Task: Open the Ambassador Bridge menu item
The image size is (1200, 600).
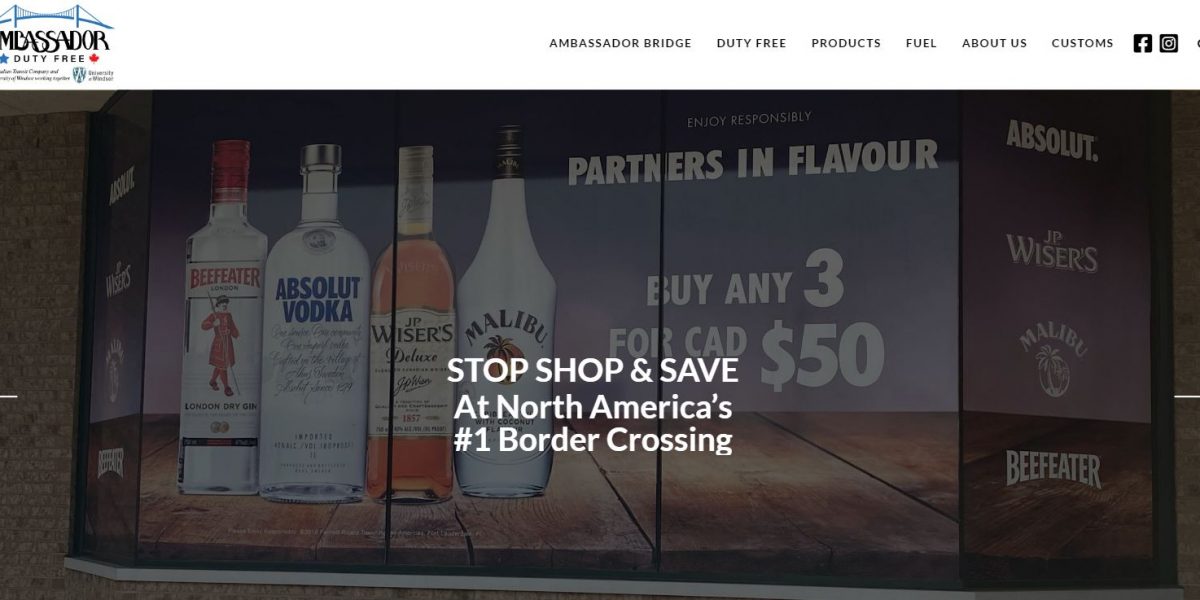Action: pos(620,43)
